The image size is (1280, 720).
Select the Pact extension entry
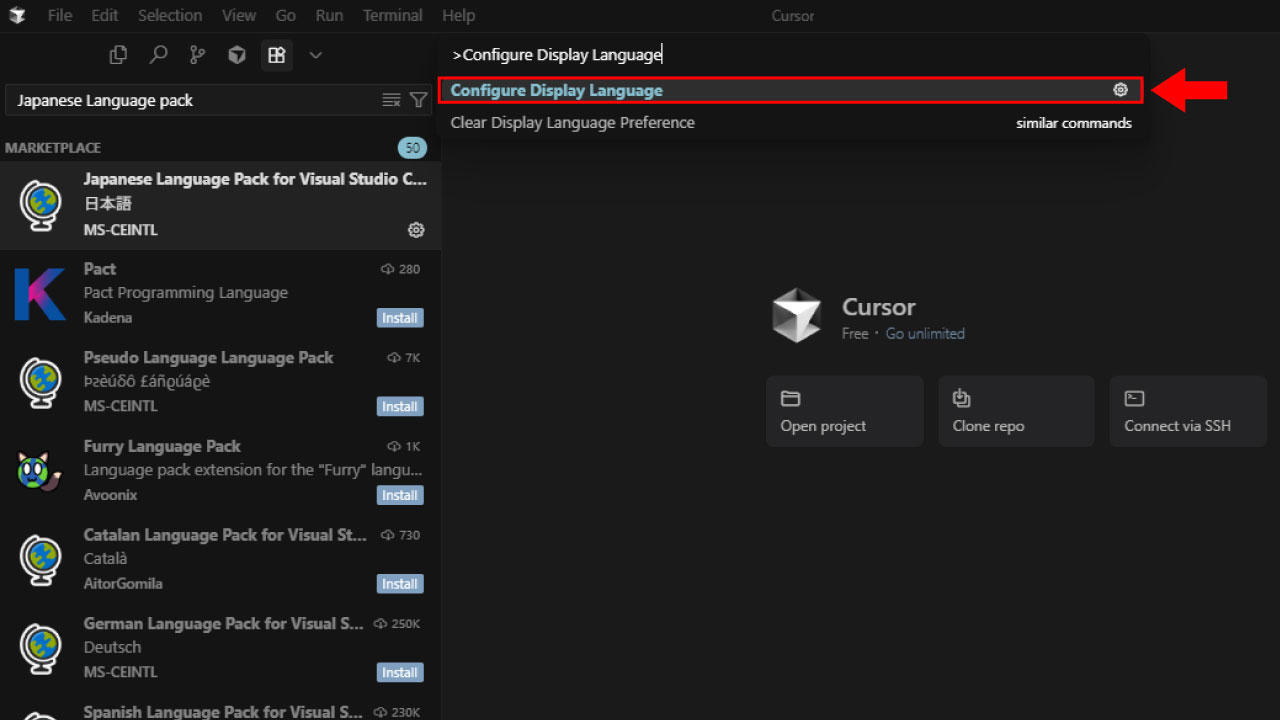pyautogui.click(x=220, y=294)
